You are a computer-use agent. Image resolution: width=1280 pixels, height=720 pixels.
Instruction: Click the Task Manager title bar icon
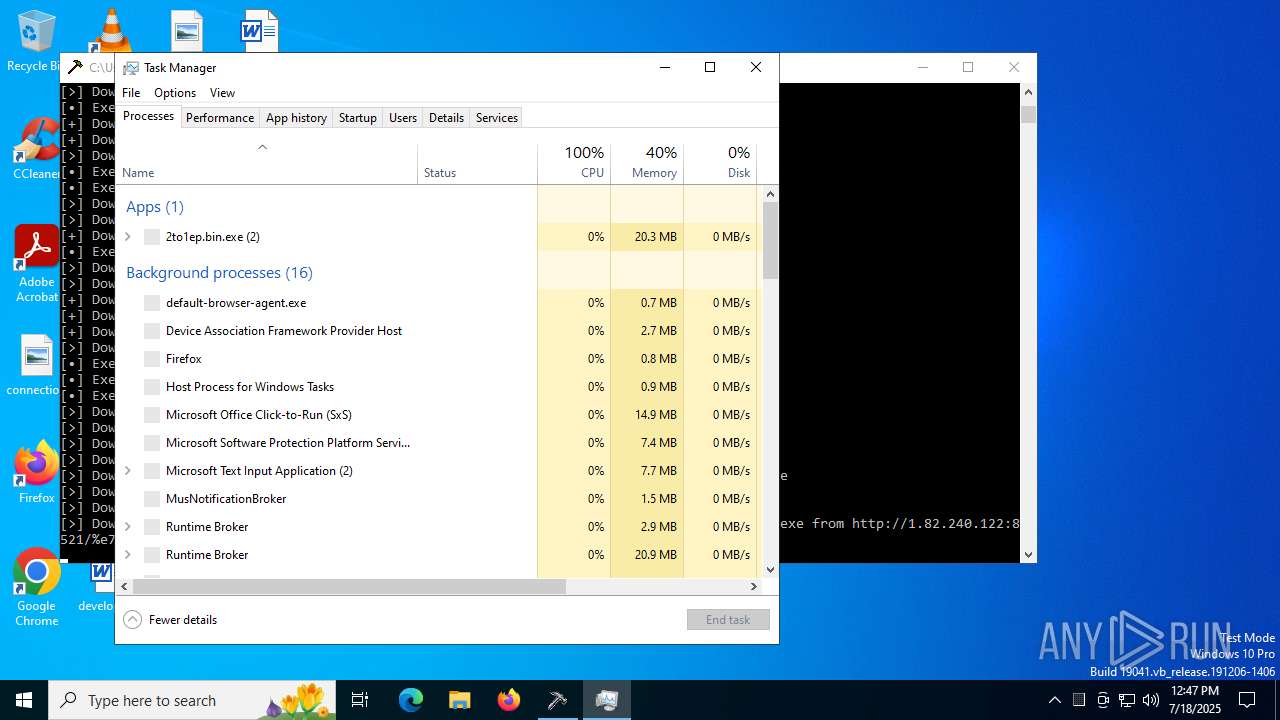pos(131,68)
